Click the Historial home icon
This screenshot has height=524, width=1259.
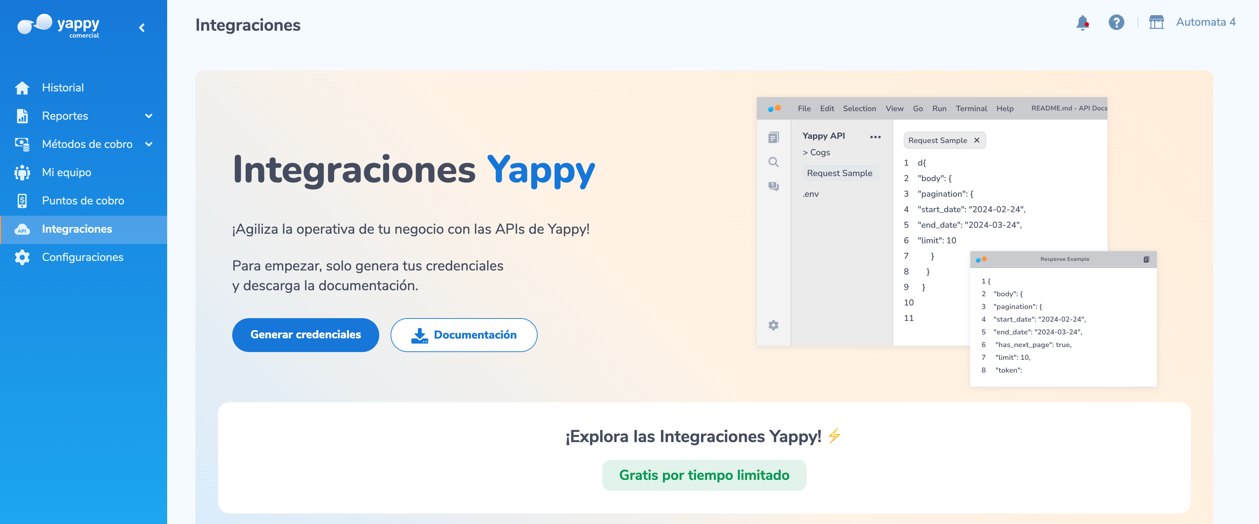(22, 88)
